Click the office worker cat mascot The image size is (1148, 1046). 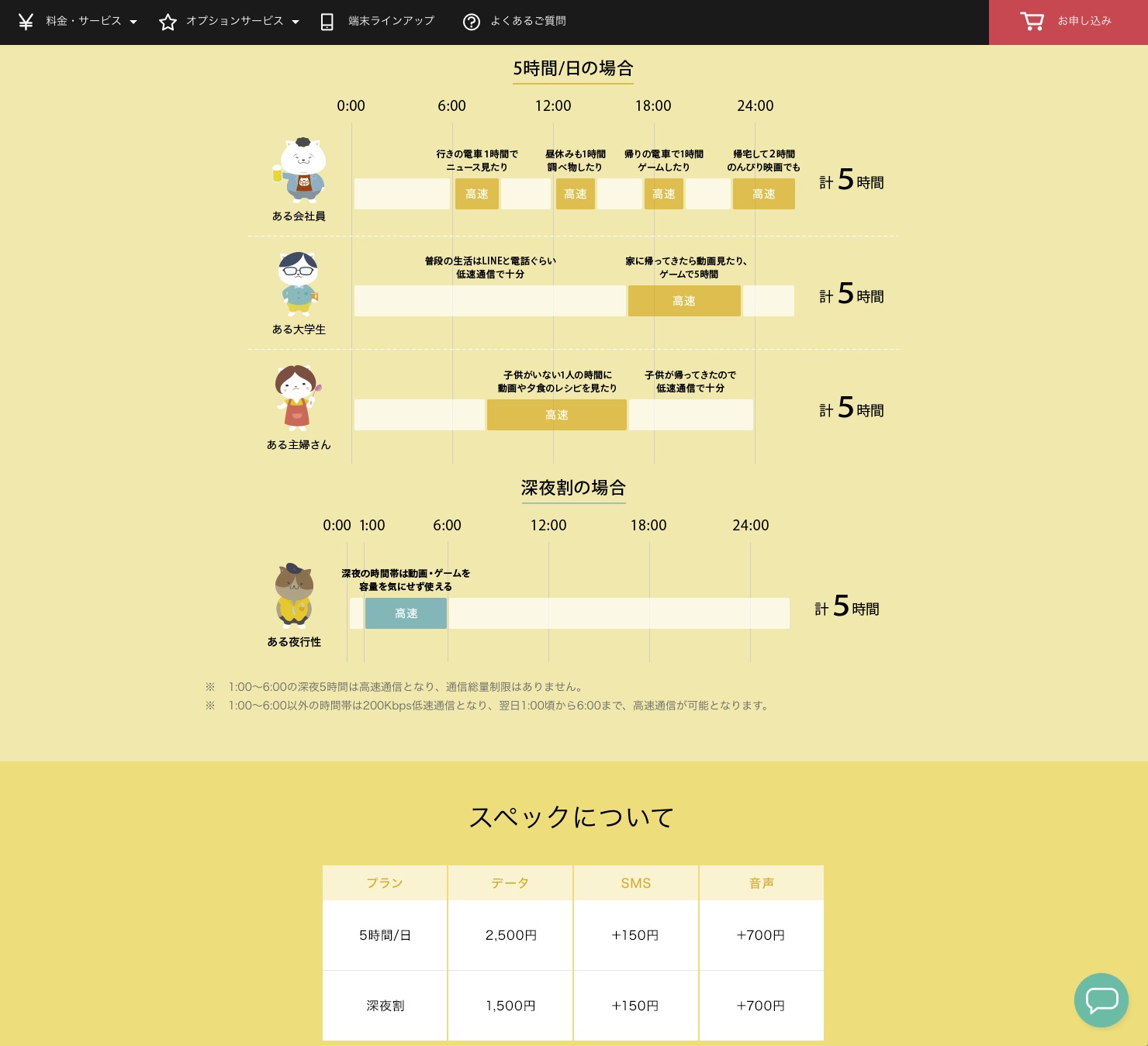point(299,170)
